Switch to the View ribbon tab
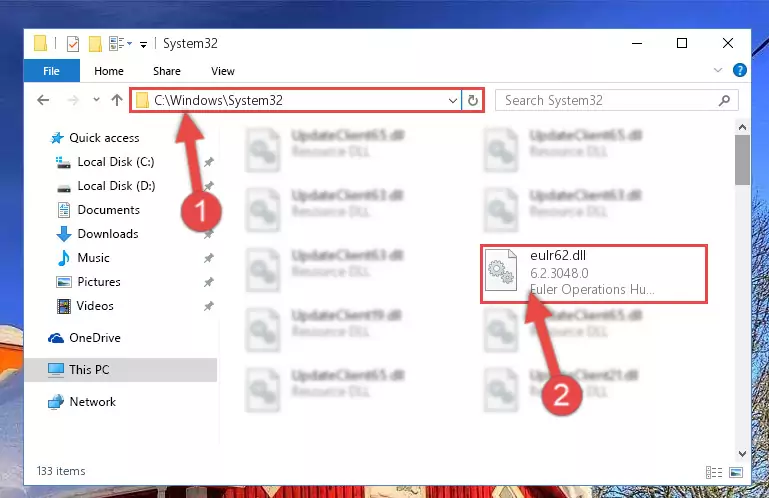The width and height of the screenshot is (769, 498). (x=223, y=71)
